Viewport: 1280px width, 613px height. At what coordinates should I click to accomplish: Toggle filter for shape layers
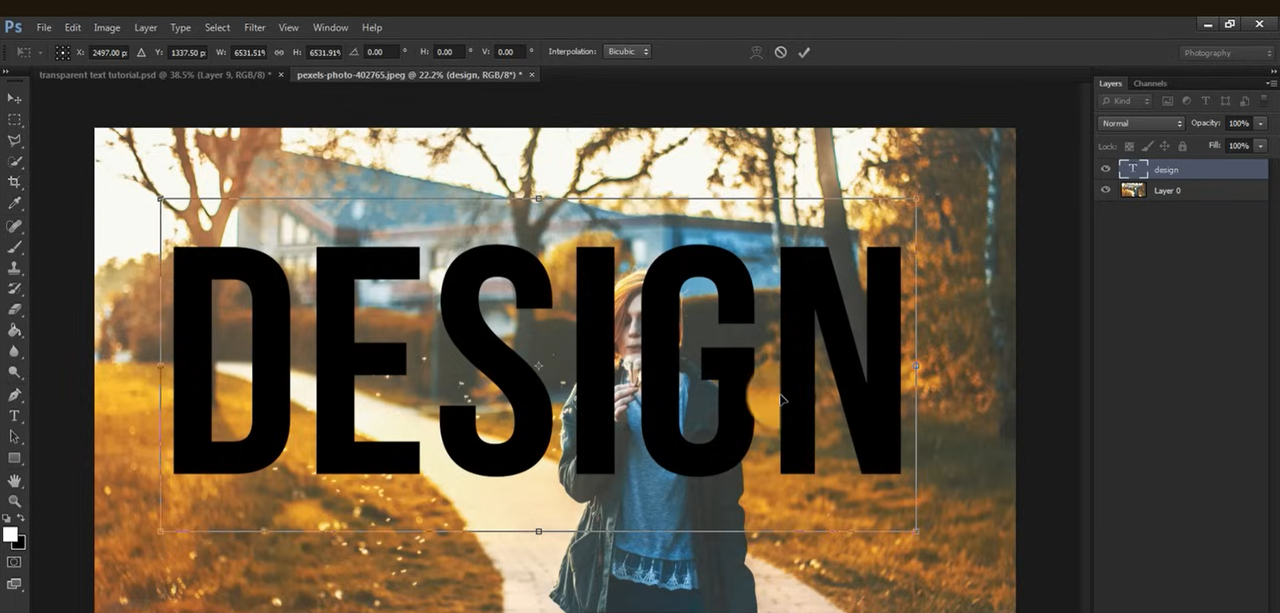(x=1225, y=101)
